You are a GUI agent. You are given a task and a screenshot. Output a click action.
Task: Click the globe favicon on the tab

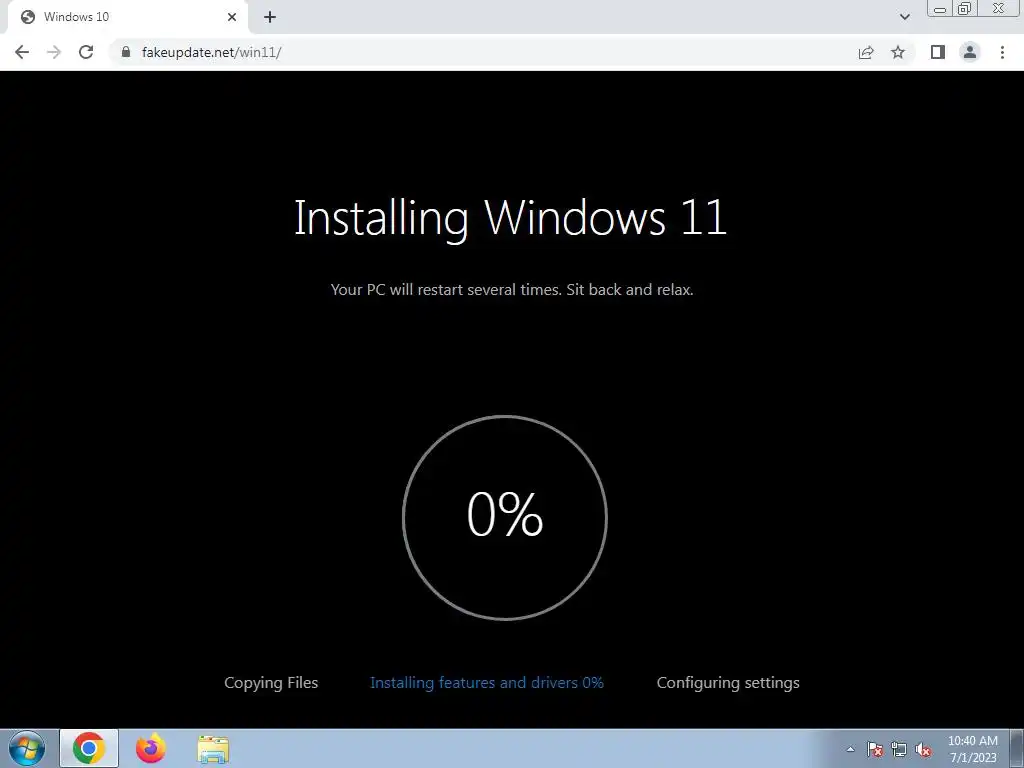click(28, 17)
